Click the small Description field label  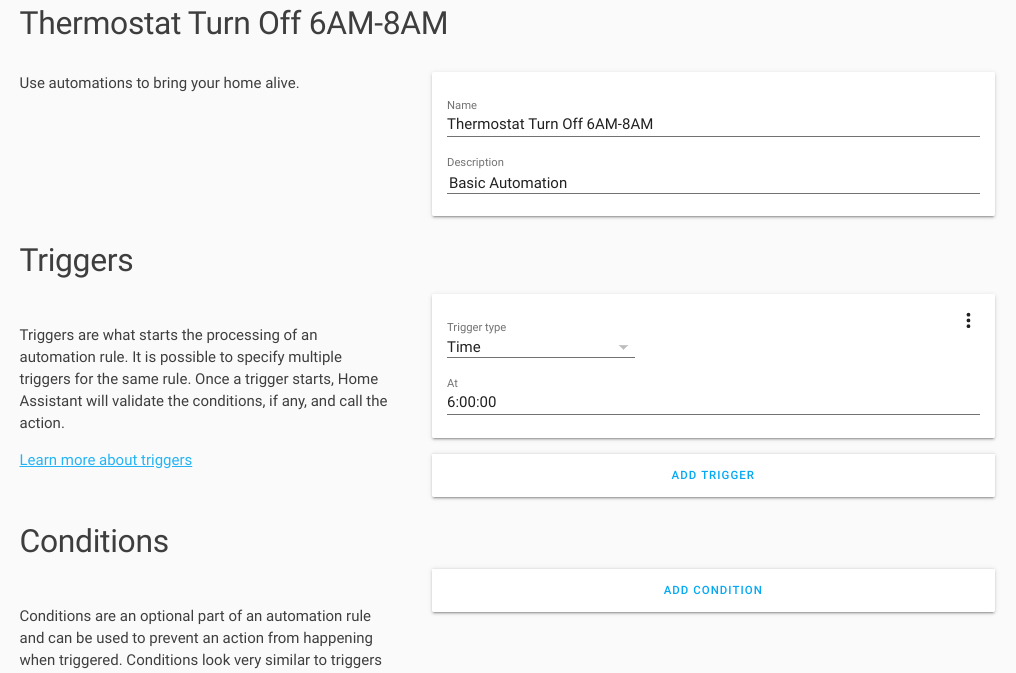(x=475, y=162)
